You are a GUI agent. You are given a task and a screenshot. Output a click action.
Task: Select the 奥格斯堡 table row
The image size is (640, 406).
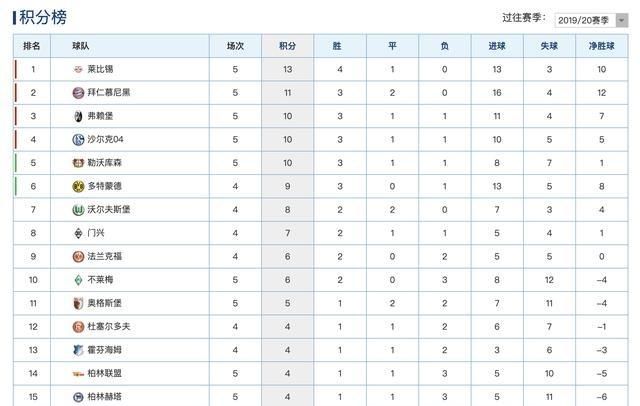click(x=320, y=303)
